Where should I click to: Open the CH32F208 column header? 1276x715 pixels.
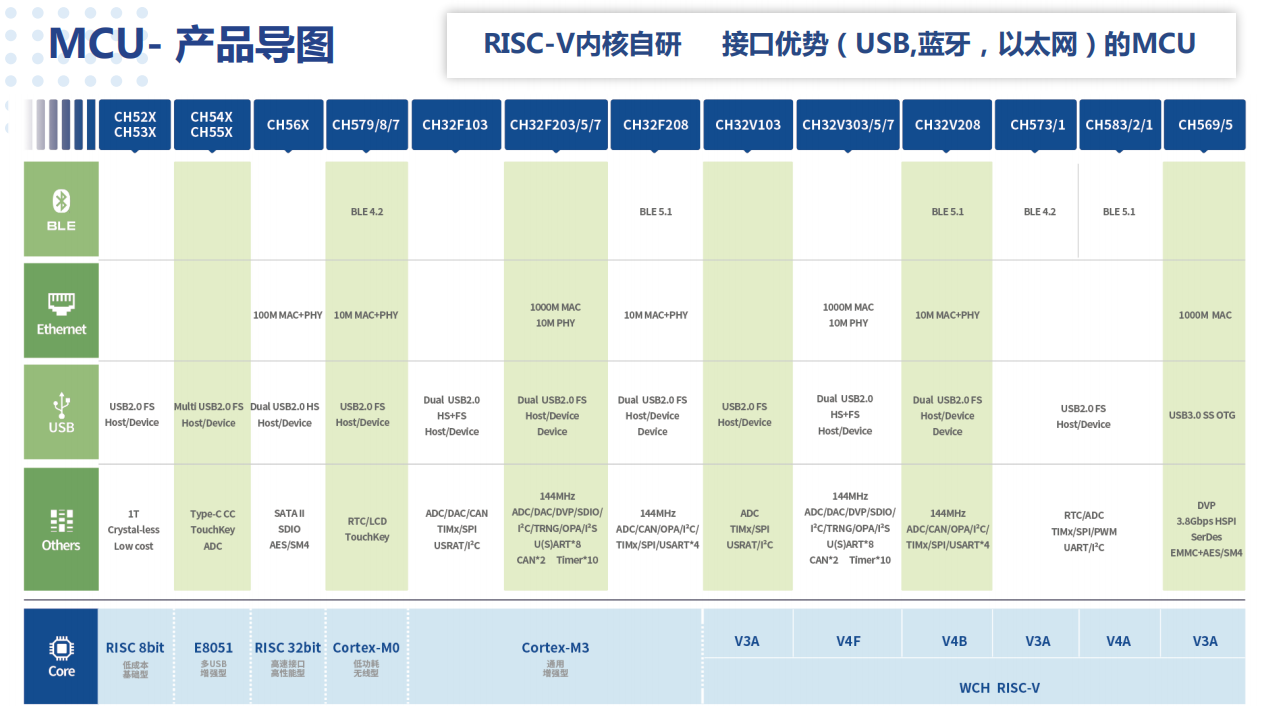pos(655,125)
